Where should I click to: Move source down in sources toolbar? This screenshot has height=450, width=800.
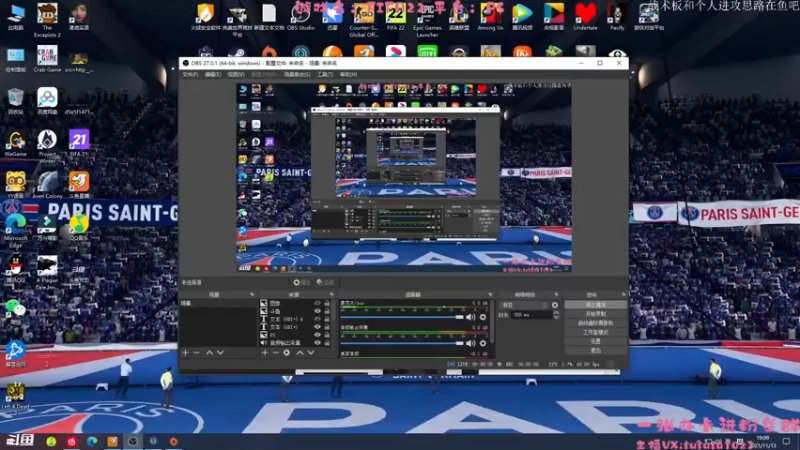coord(311,353)
